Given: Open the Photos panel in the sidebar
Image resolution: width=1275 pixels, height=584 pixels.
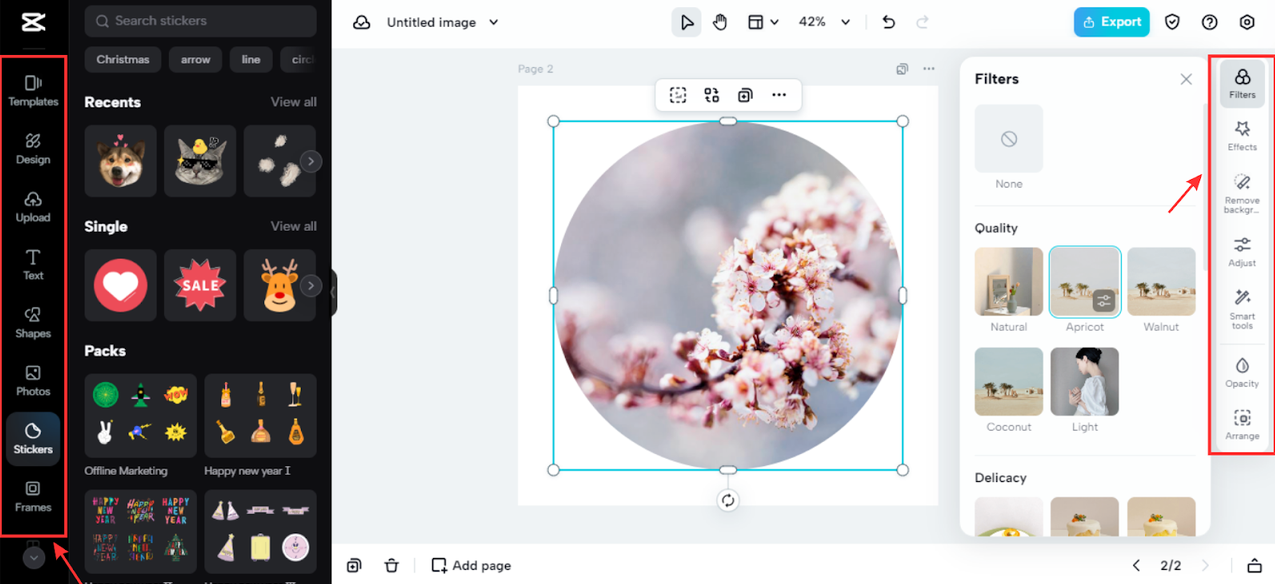Looking at the screenshot, I should coord(33,380).
